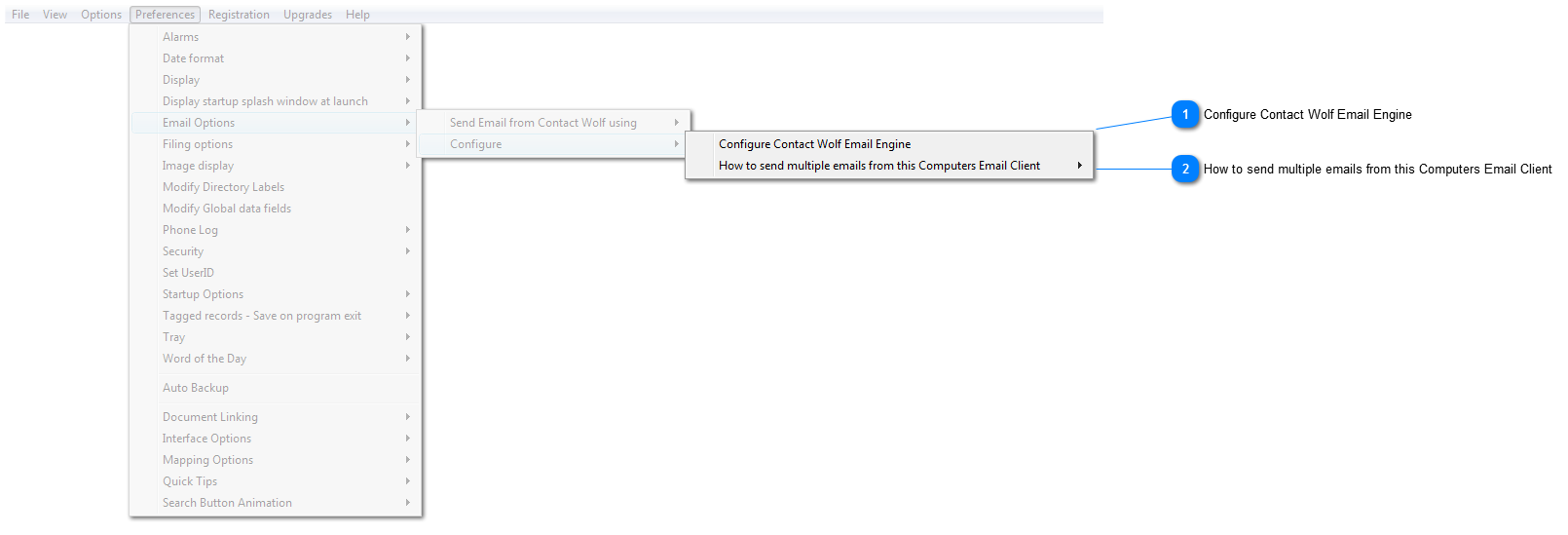Expand the Security submenu arrow
Screen dimensions: 1568x535
(x=408, y=251)
